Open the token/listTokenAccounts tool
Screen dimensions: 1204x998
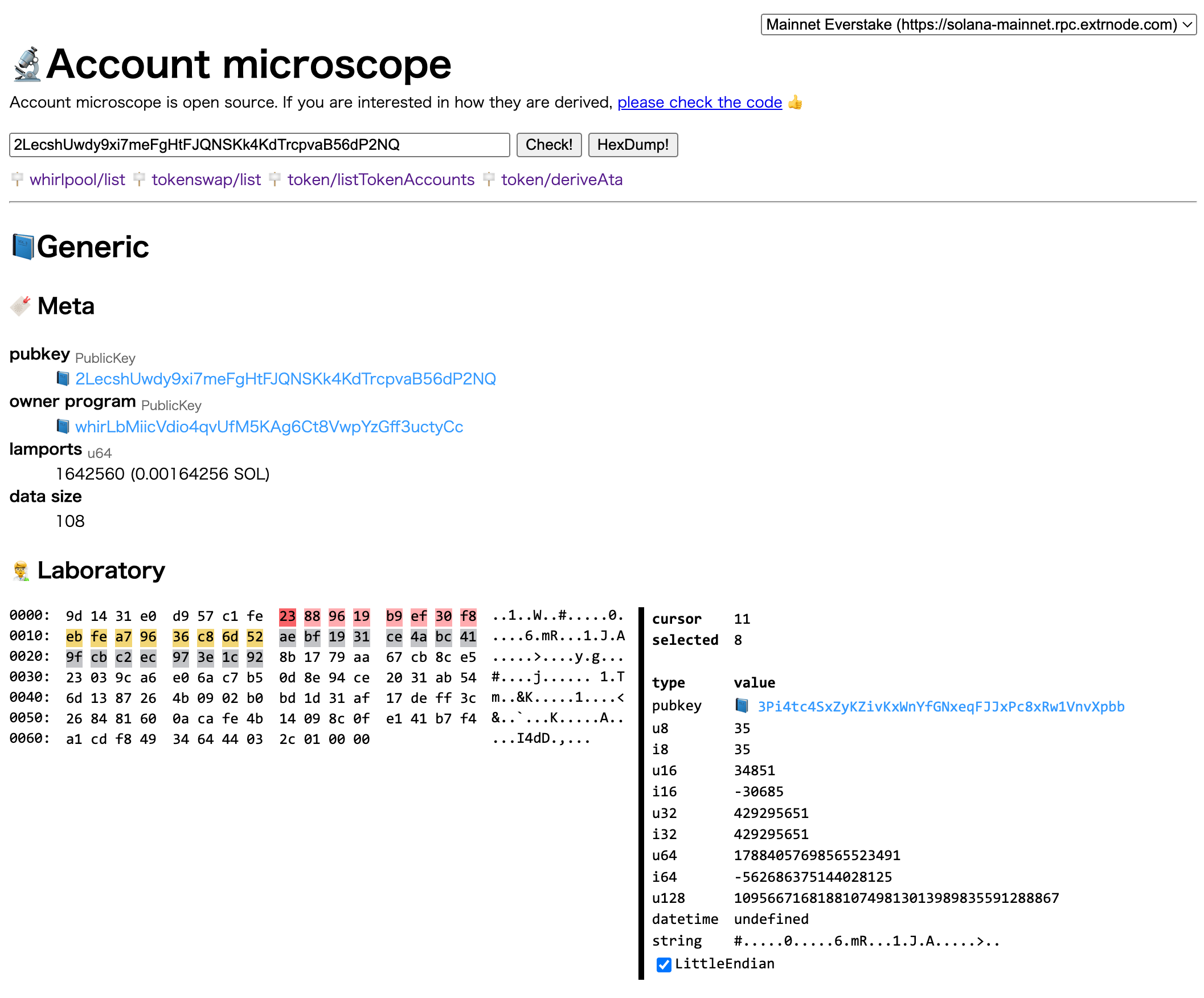[380, 179]
